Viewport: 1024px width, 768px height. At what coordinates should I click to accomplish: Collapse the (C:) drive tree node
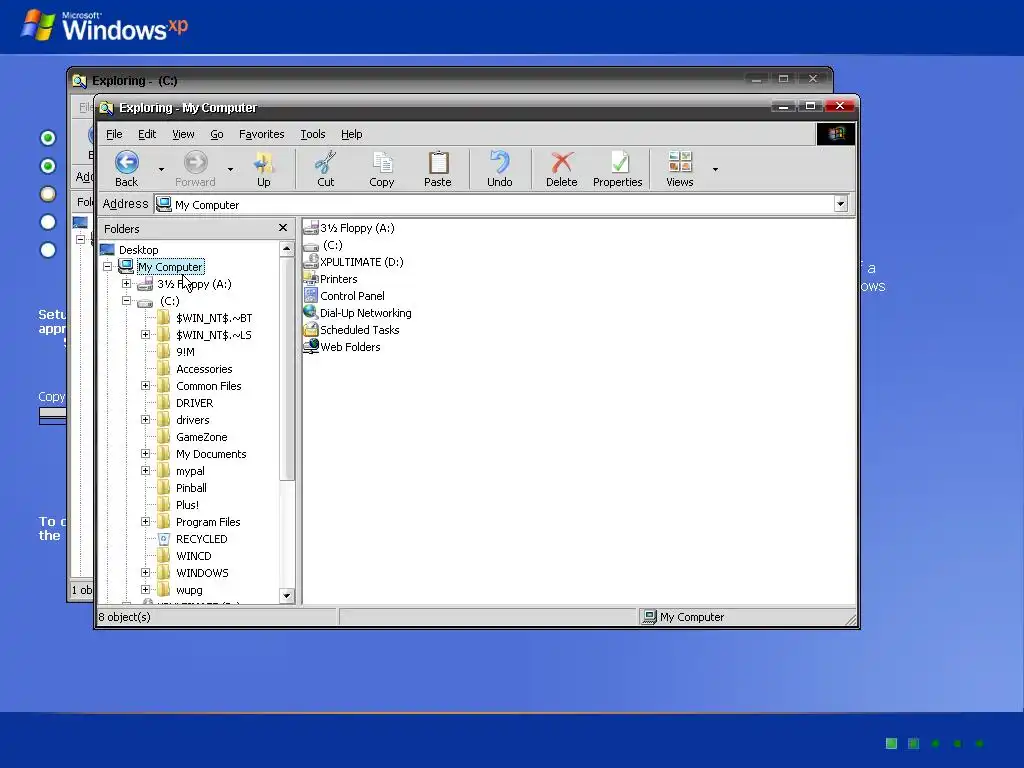[x=127, y=300]
